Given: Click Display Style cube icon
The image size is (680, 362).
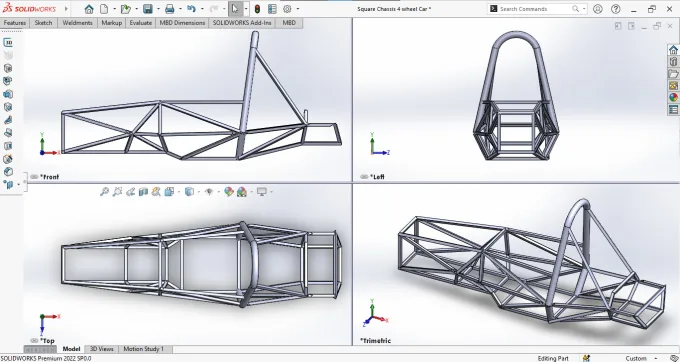Looking at the screenshot, I should (189, 192).
